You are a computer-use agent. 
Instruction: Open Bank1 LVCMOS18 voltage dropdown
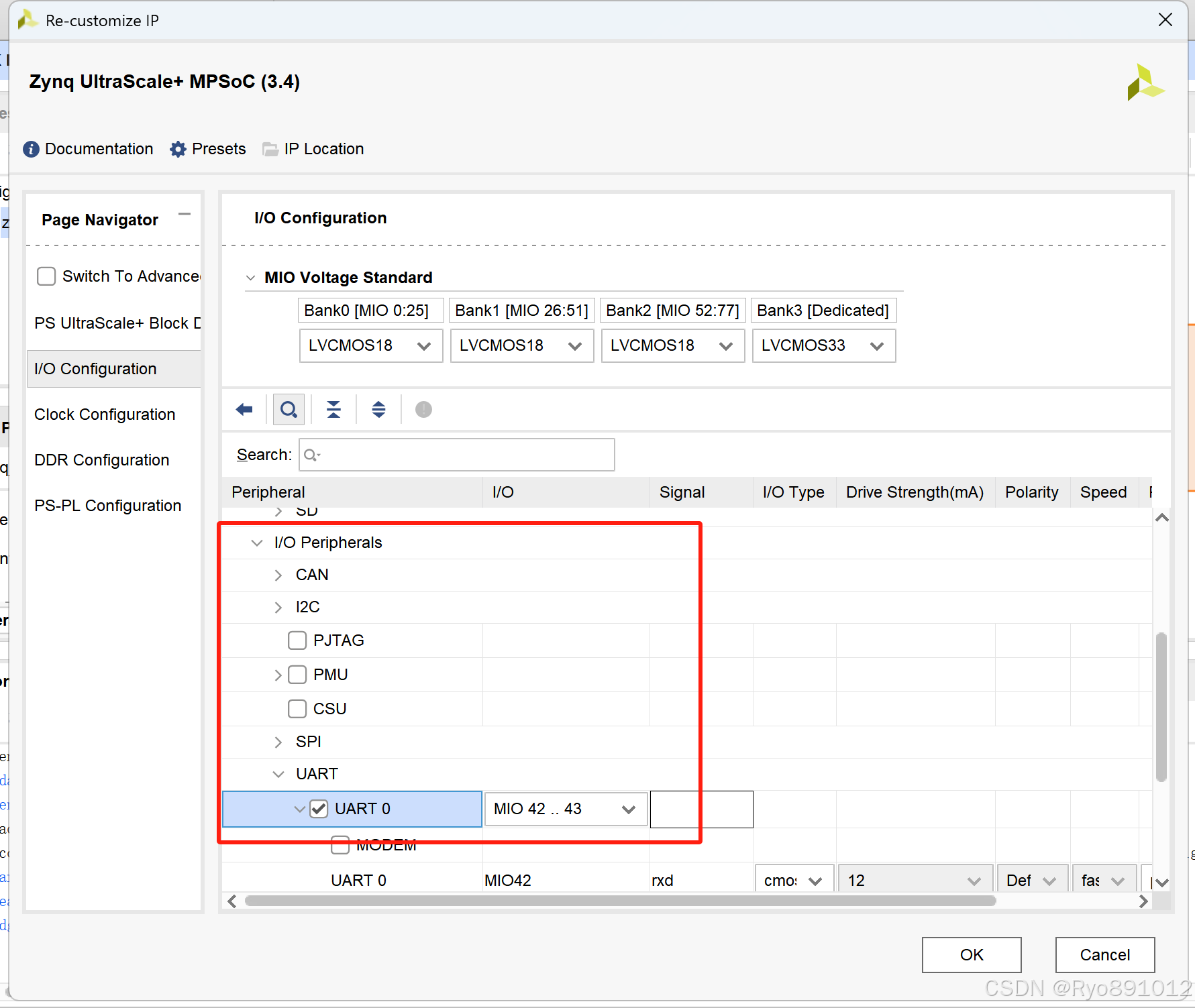(522, 345)
